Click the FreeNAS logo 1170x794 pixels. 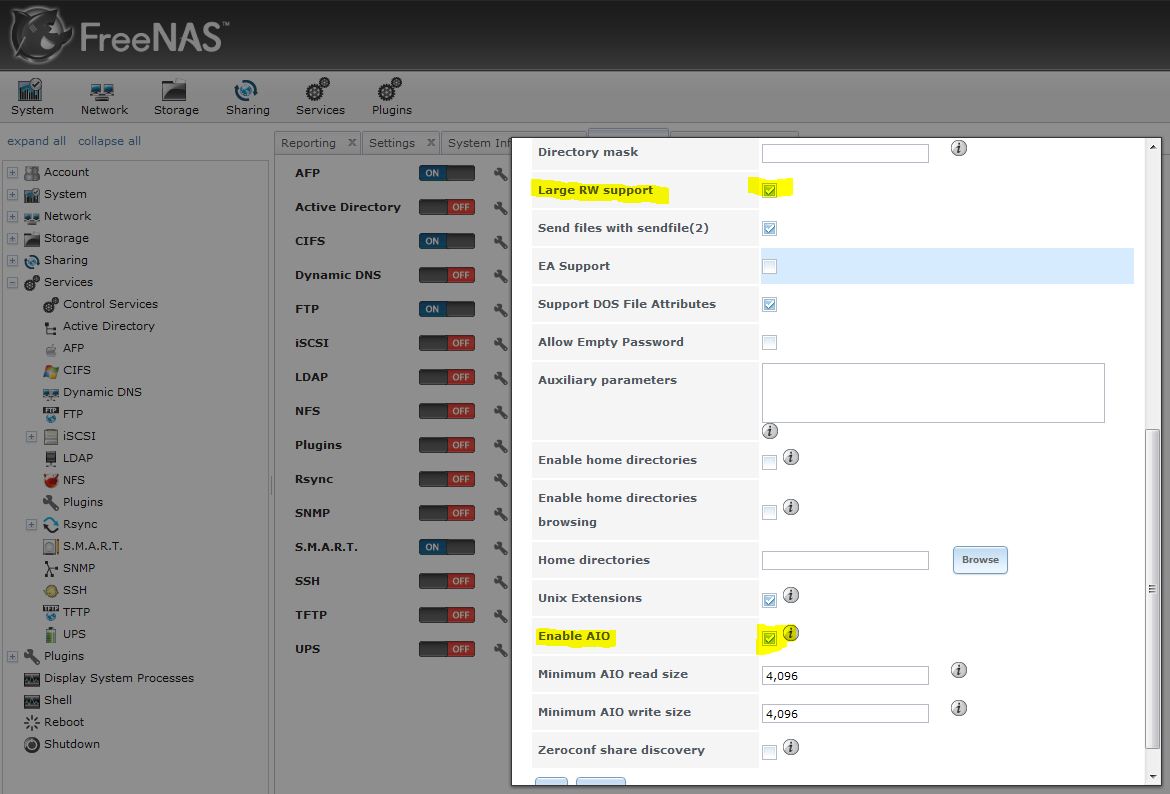(x=119, y=36)
